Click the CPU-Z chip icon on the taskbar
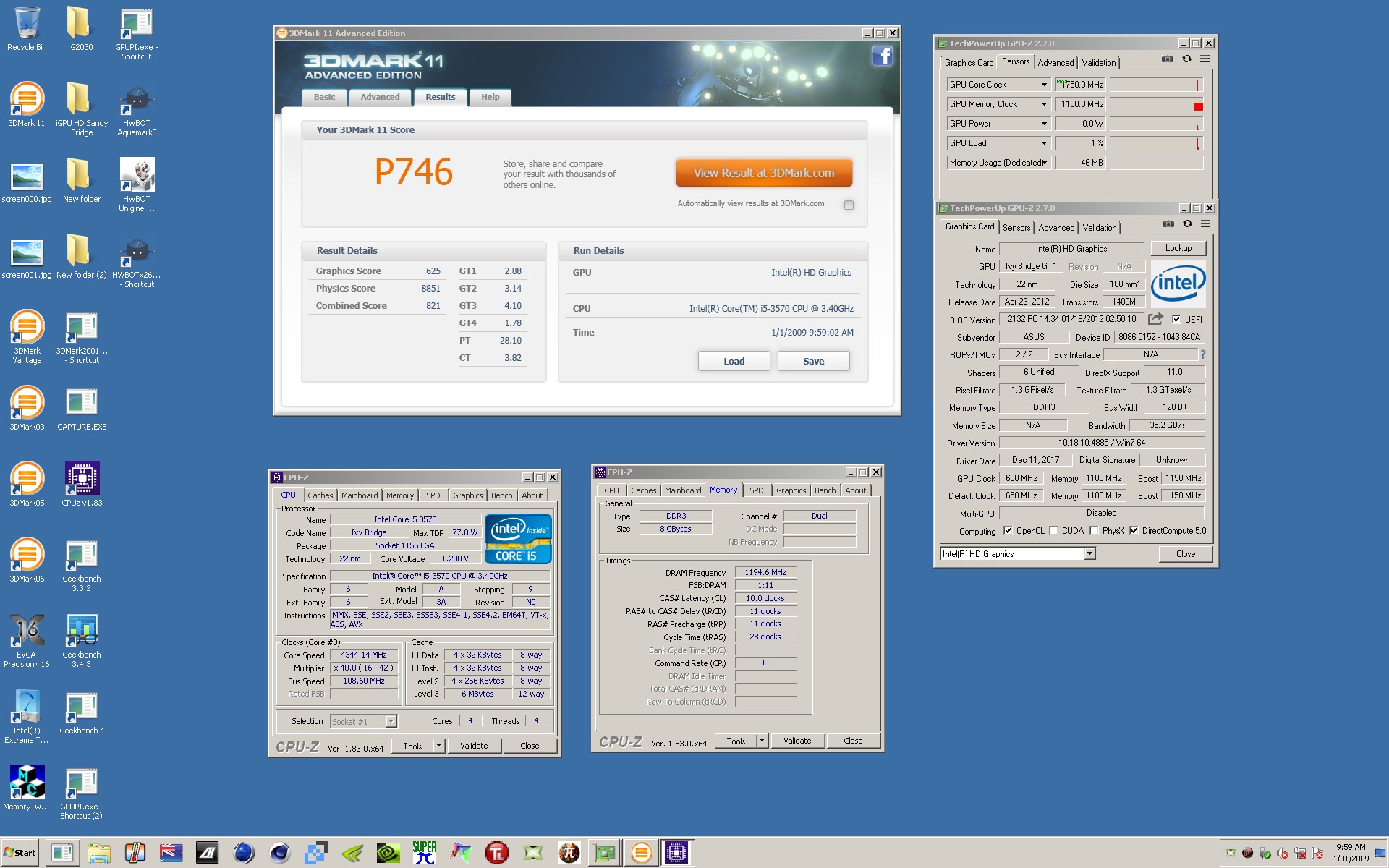The image size is (1389, 868). point(676,853)
